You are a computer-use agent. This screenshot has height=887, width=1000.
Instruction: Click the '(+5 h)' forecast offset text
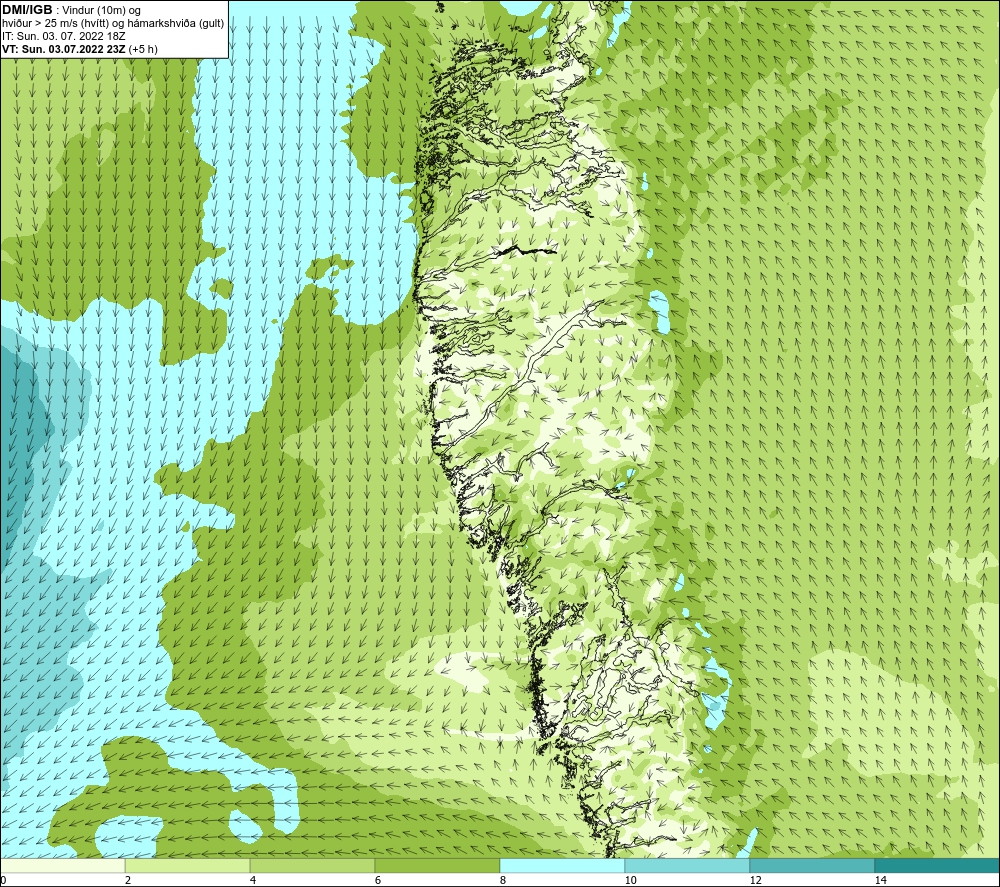[143, 49]
